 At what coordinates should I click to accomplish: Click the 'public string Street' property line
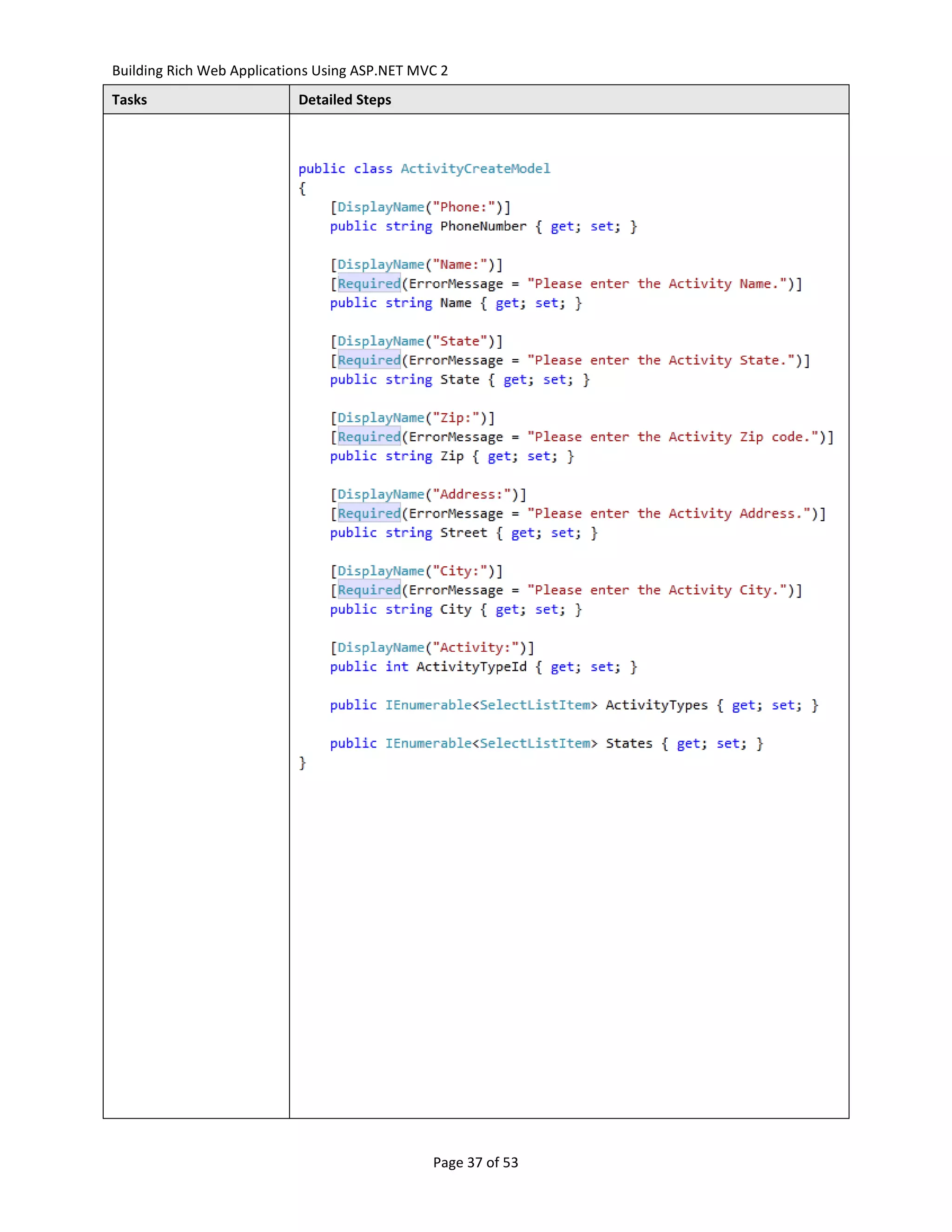click(x=463, y=533)
